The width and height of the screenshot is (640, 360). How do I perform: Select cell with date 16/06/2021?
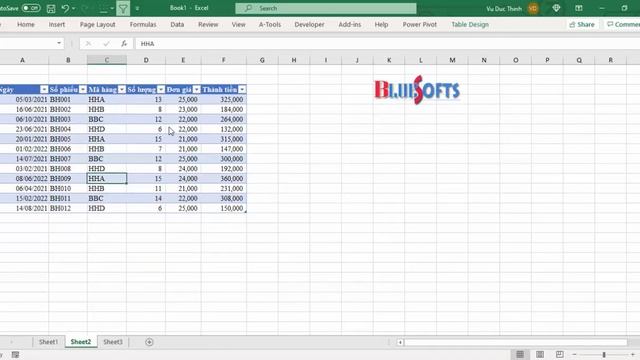tap(24, 109)
